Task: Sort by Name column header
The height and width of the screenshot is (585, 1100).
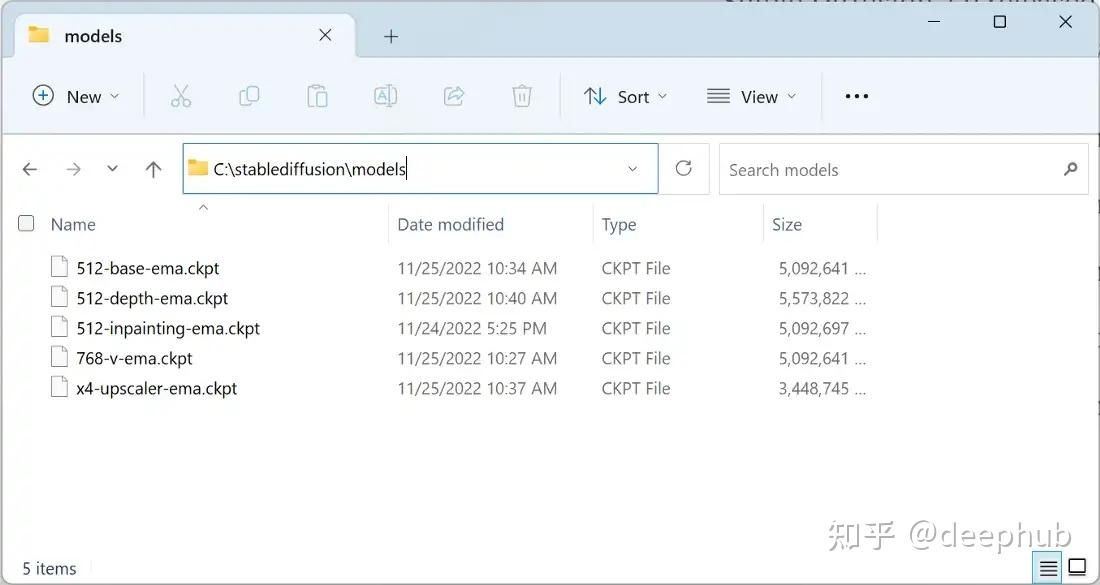Action: [73, 224]
